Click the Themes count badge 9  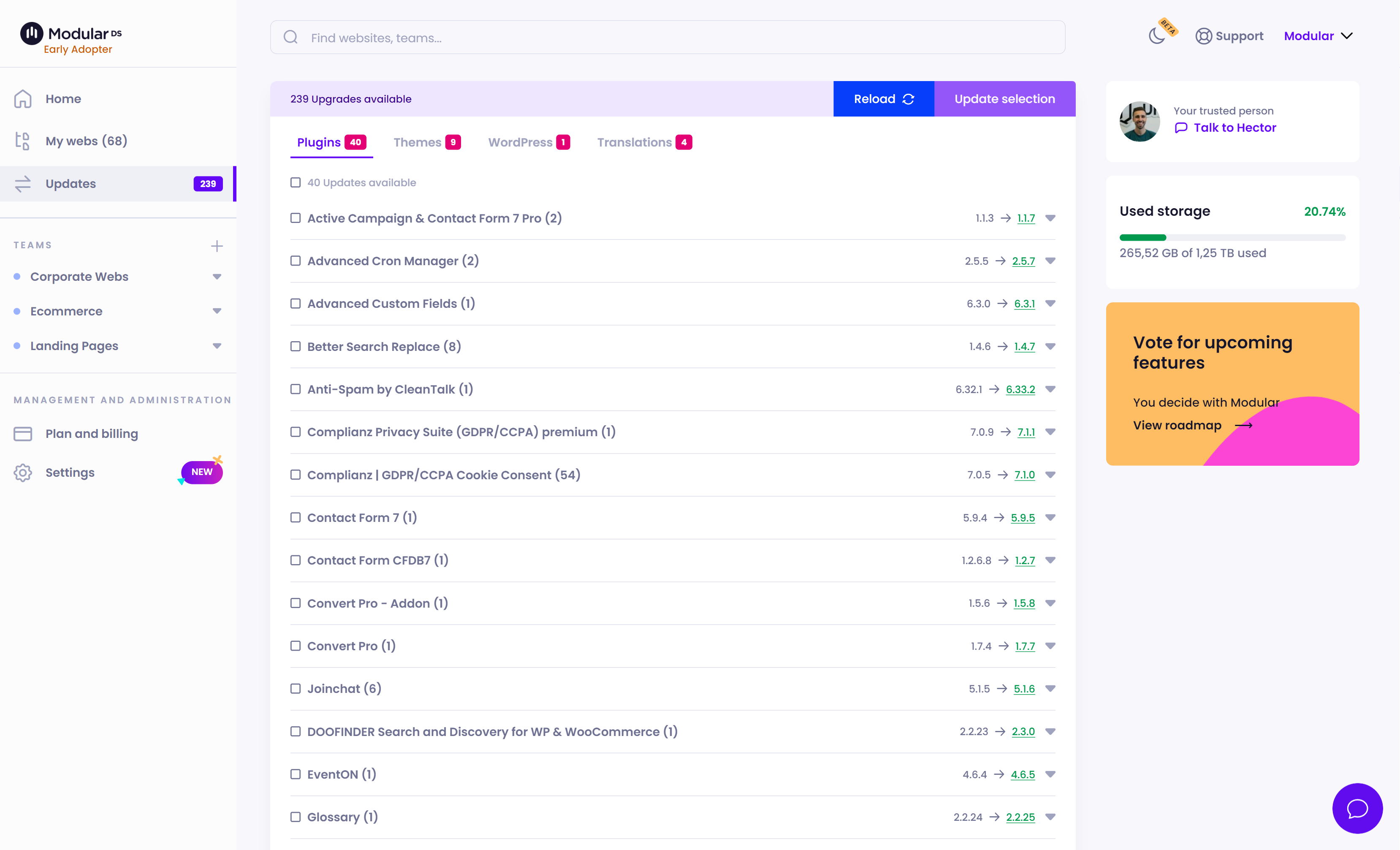click(453, 142)
